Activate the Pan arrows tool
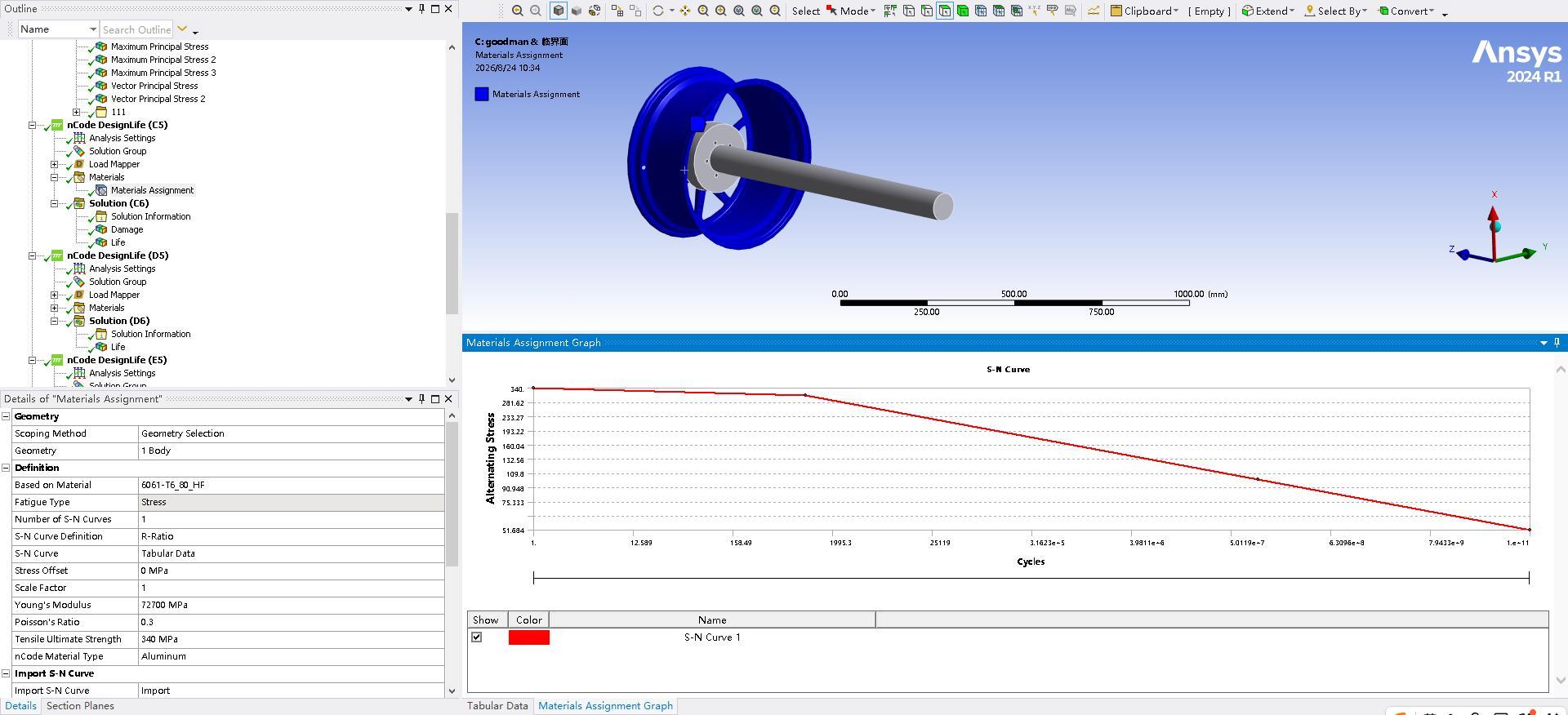The image size is (1568, 715). 684,11
